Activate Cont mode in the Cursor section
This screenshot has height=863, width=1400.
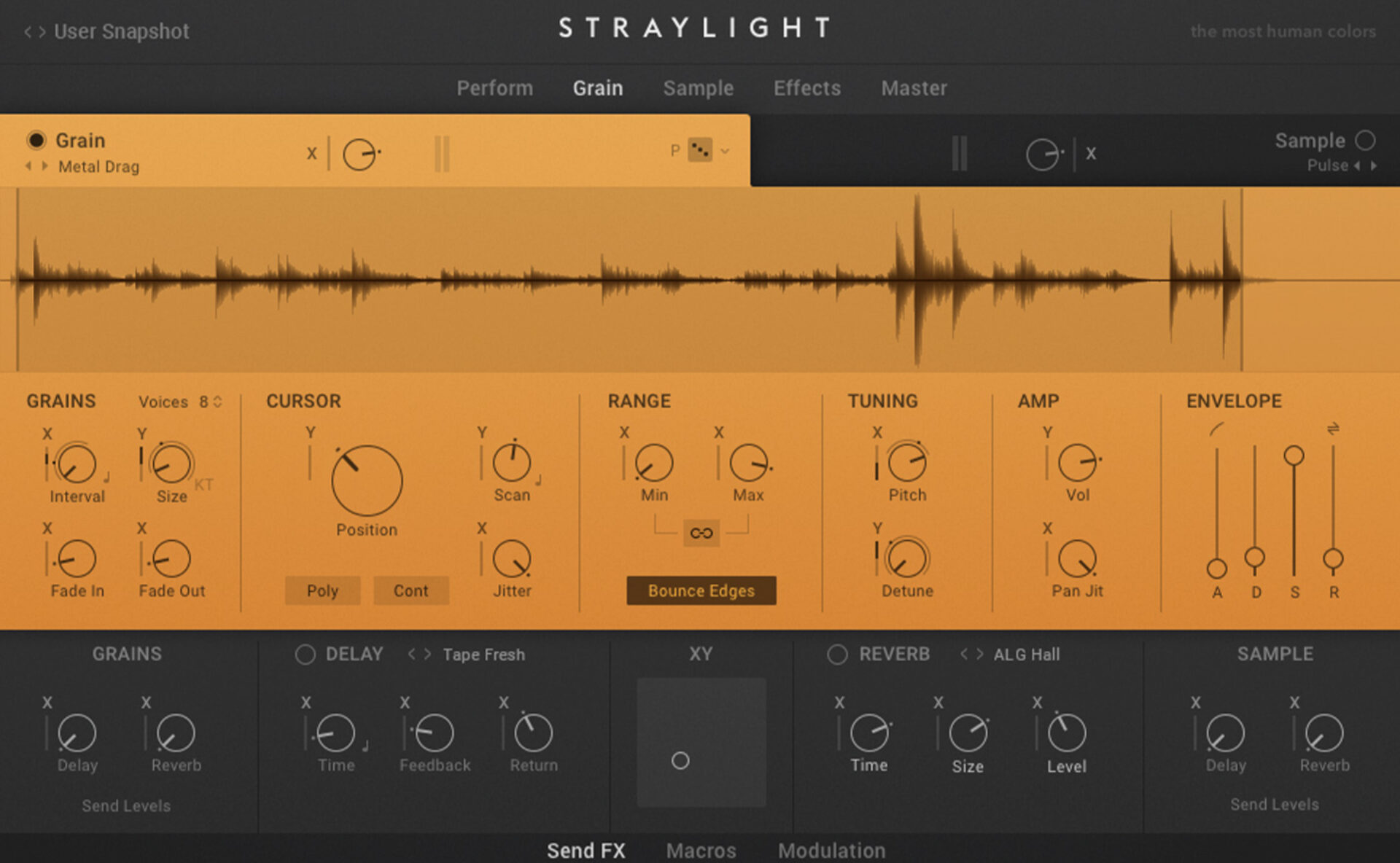click(411, 590)
